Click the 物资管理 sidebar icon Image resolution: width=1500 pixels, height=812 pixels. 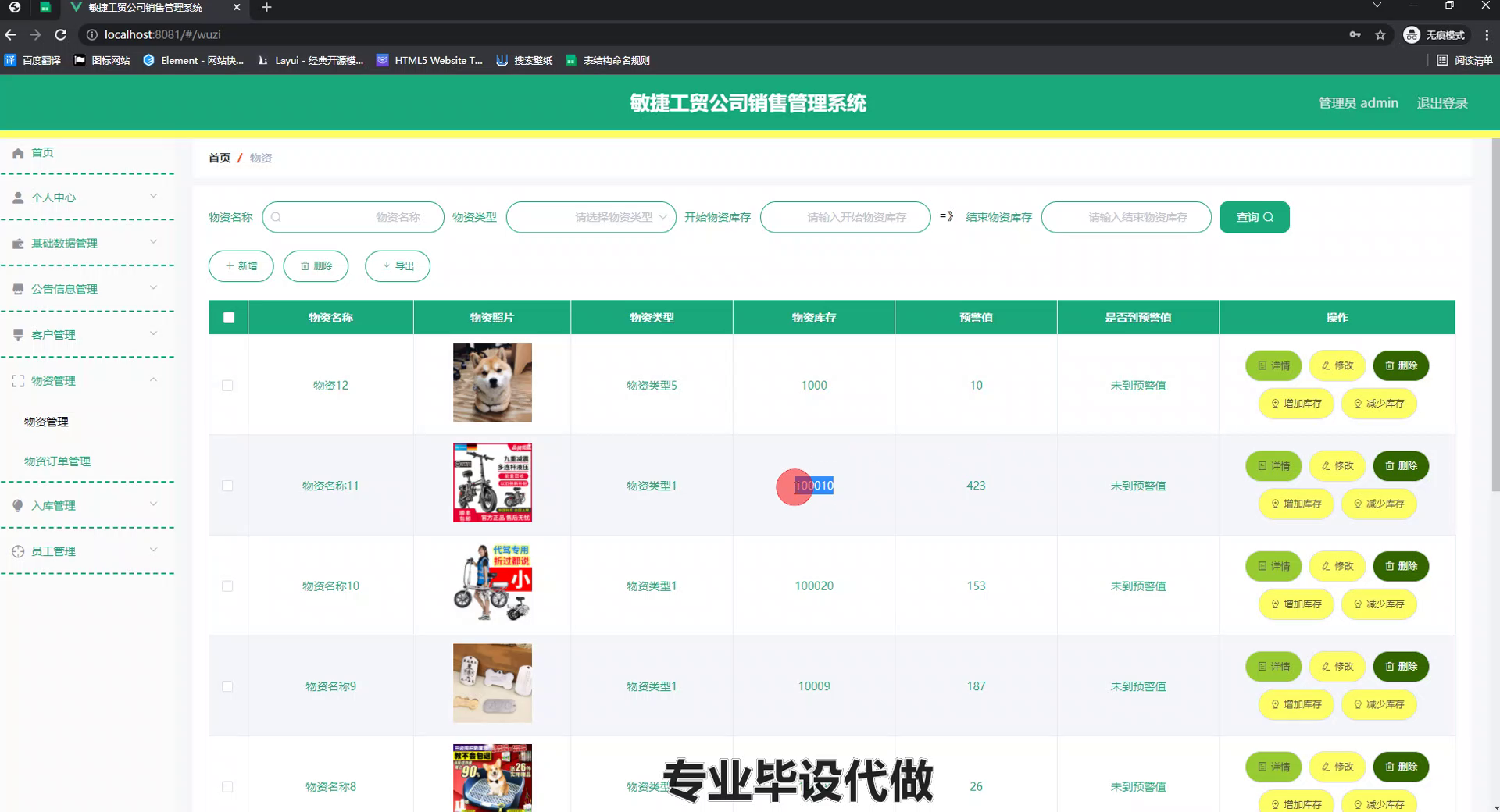coord(18,381)
